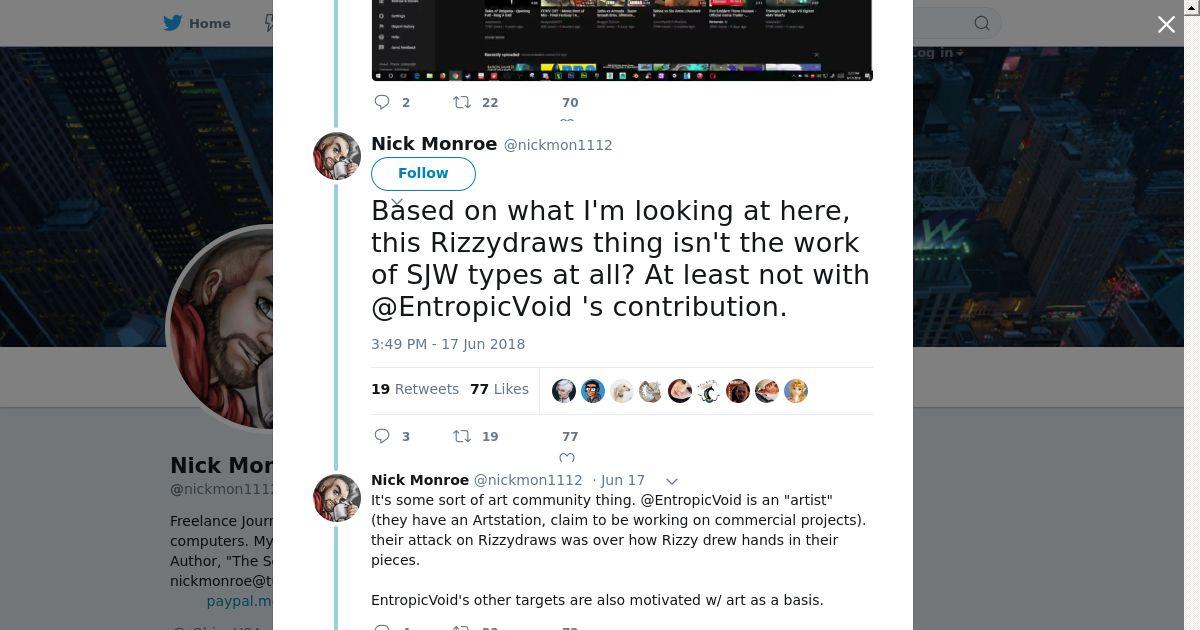Click reply icon on top tweet with 2 replies
The width and height of the screenshot is (1200, 630).
381,102
